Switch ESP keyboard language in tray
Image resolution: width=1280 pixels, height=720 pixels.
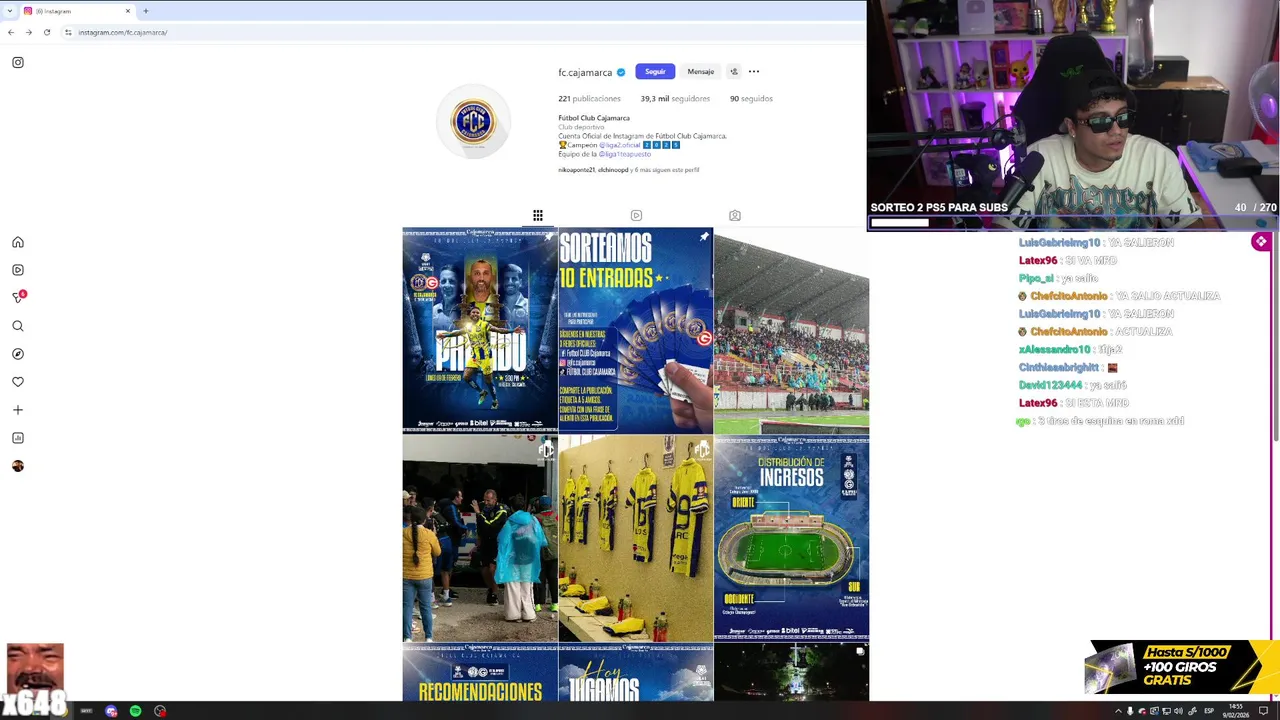click(1209, 711)
